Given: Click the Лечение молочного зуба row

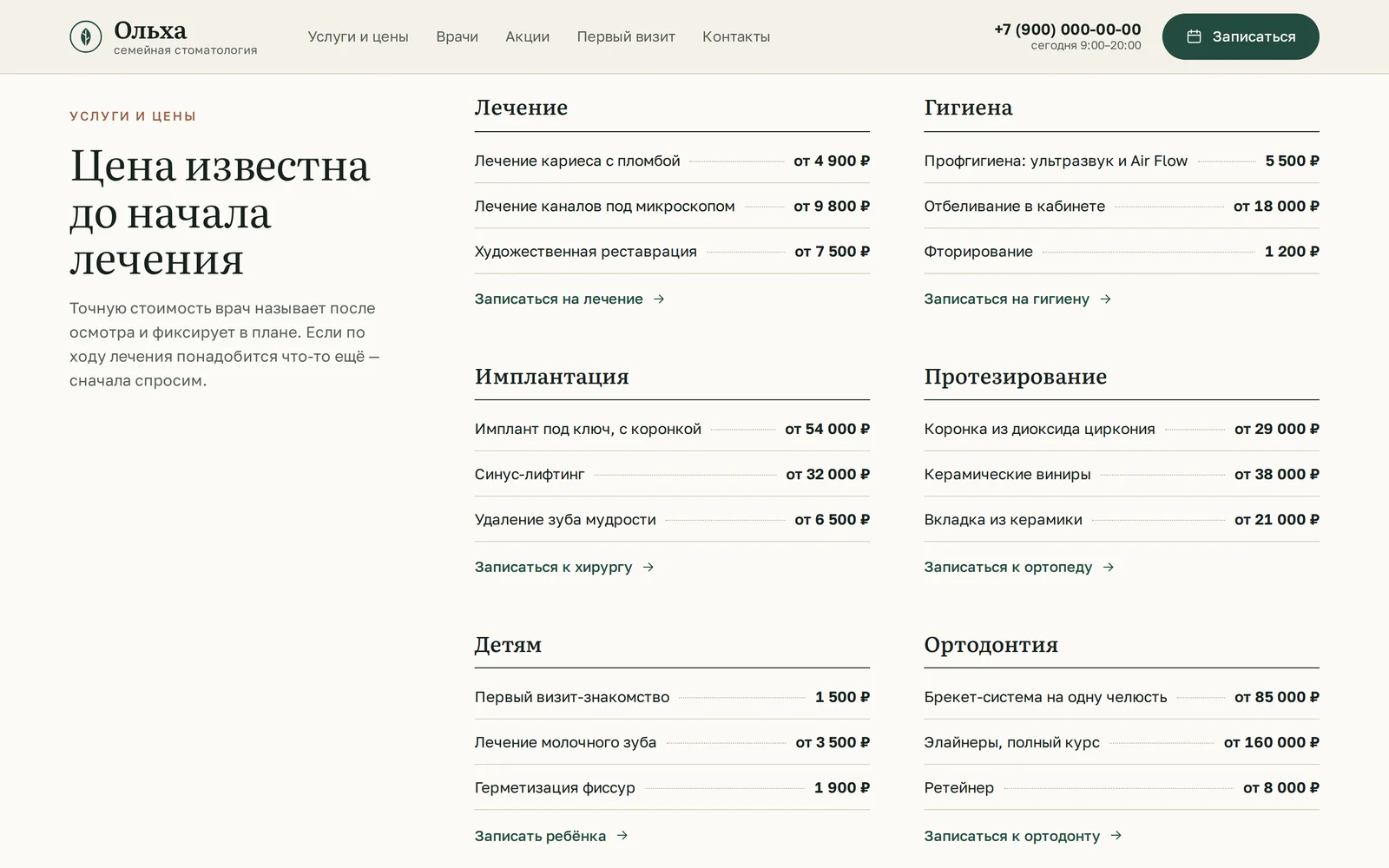Looking at the screenshot, I should click(672, 742).
